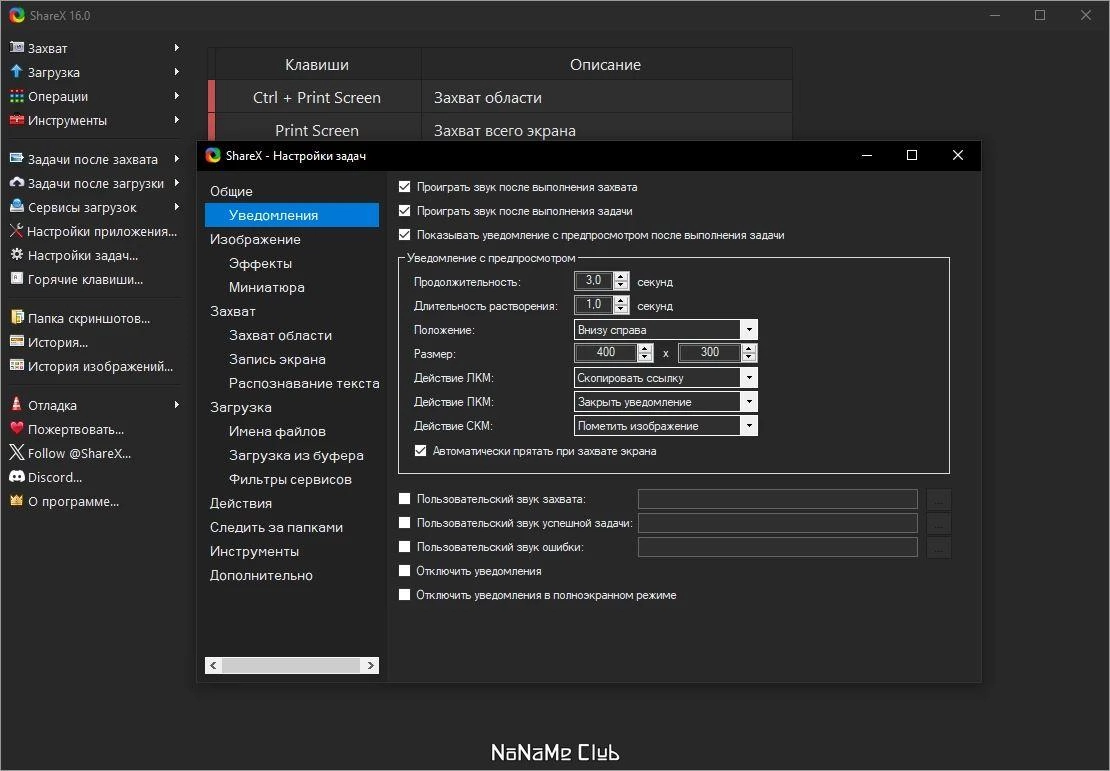Click the Захват camera icon in sidebar
The width and height of the screenshot is (1110, 771).
tap(17, 47)
